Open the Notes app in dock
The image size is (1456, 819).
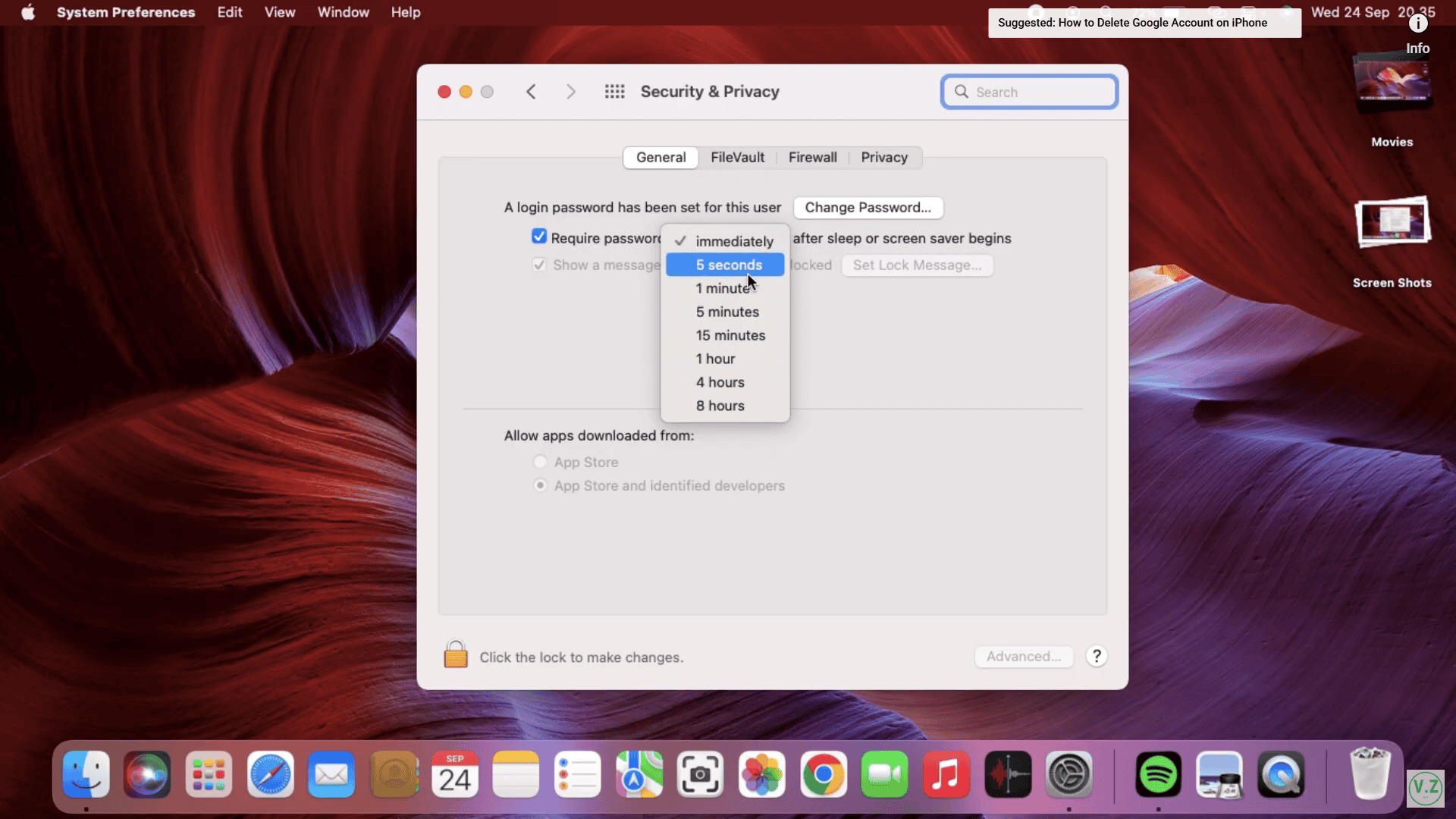pyautogui.click(x=516, y=774)
